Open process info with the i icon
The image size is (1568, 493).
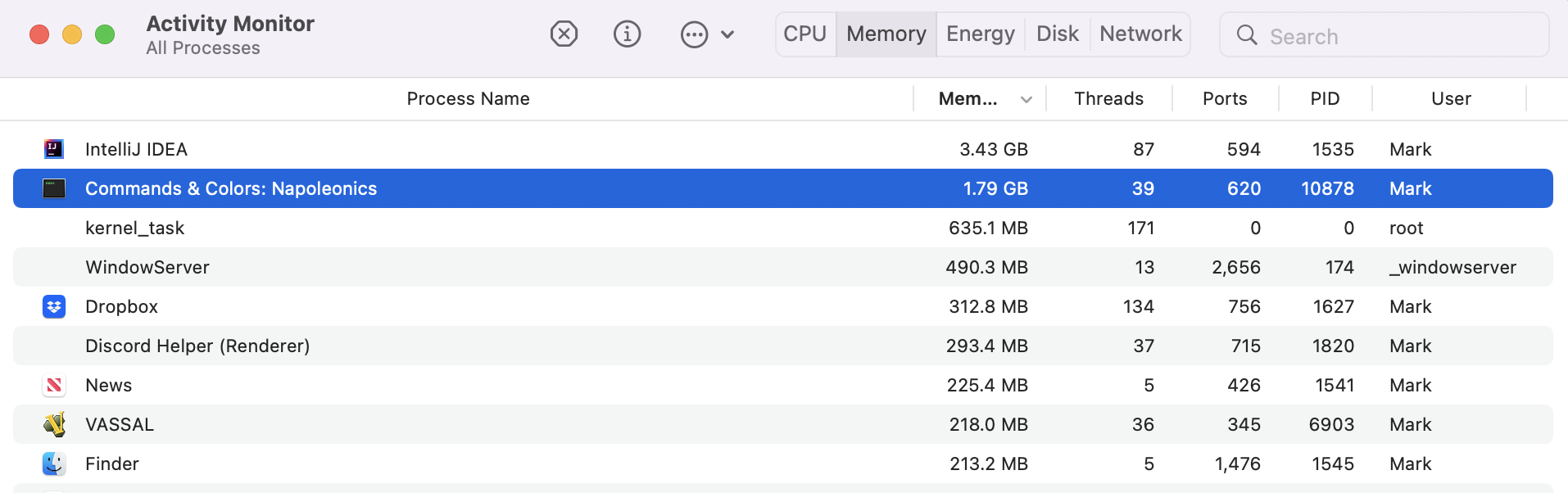(x=628, y=34)
